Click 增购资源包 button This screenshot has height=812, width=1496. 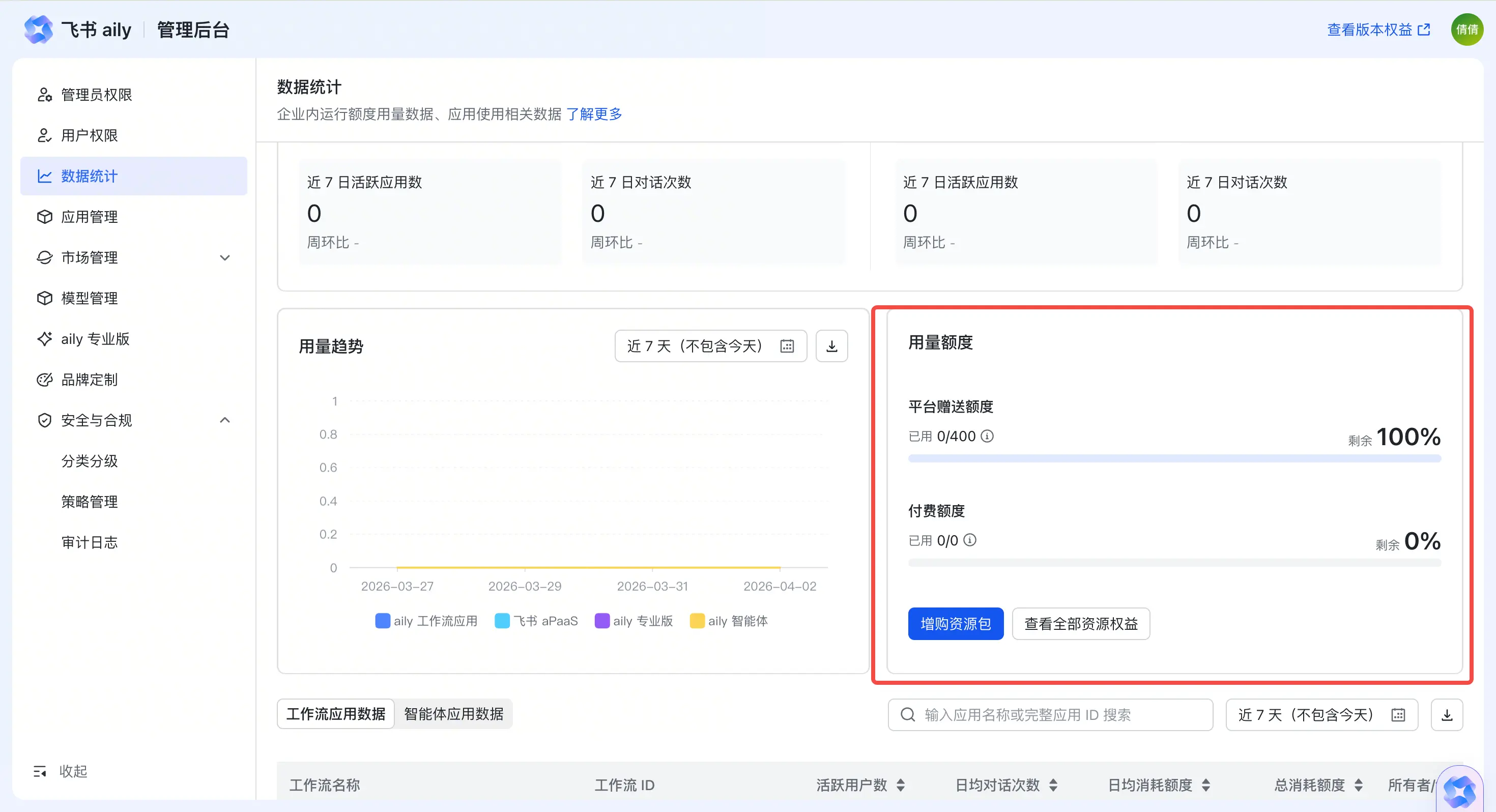pos(955,624)
